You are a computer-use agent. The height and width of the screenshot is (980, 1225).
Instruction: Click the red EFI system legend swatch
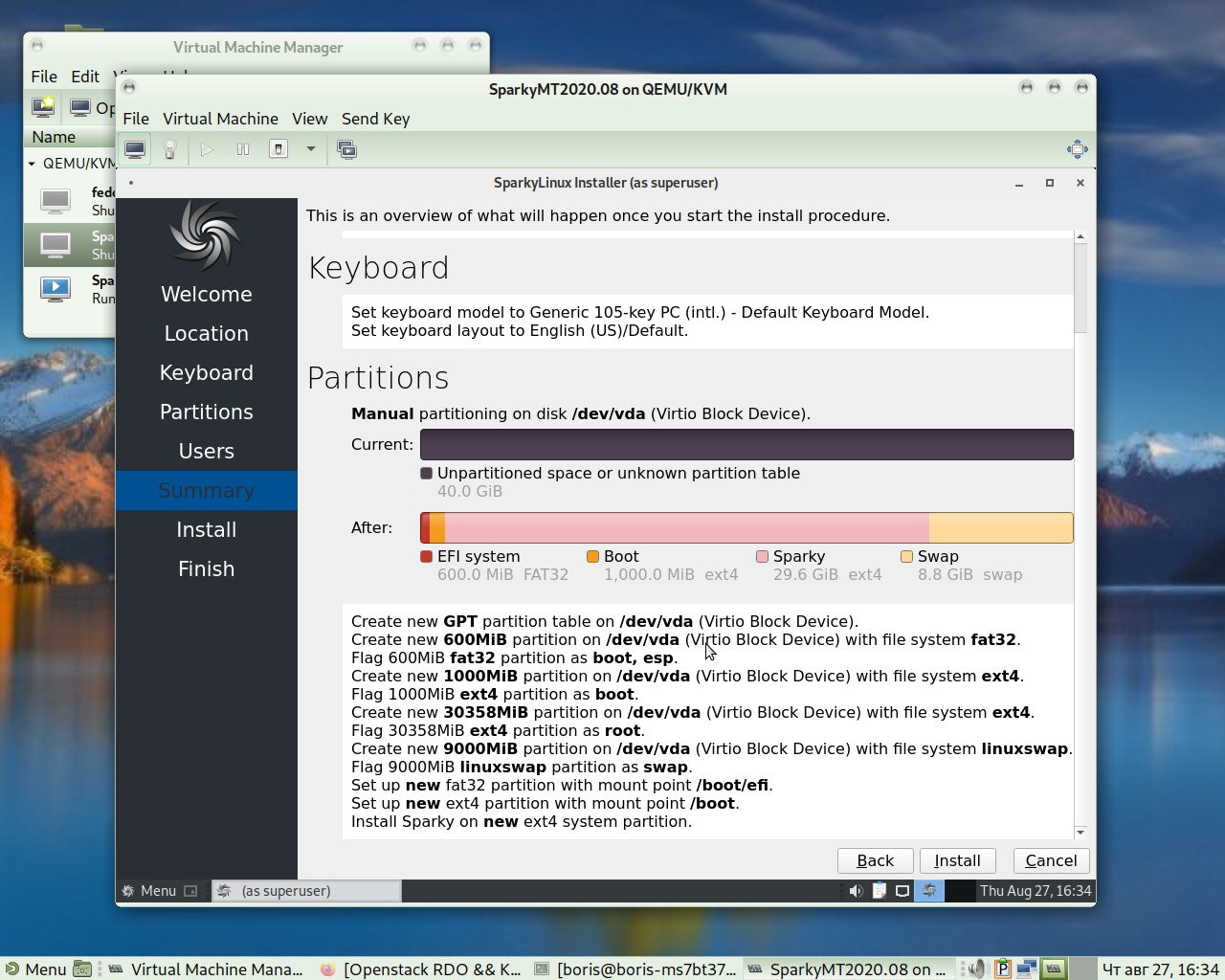click(x=427, y=556)
